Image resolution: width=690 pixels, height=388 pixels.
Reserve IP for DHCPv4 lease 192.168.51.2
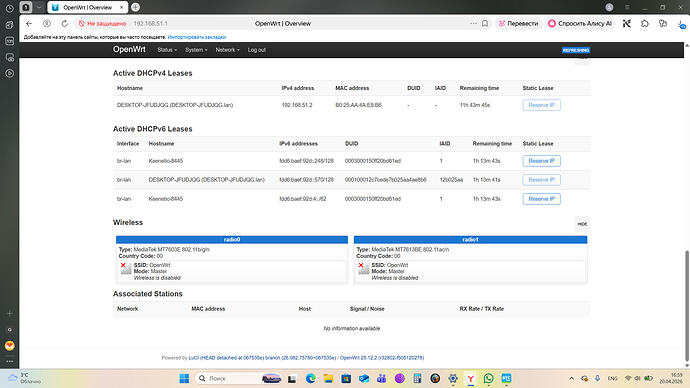point(541,105)
